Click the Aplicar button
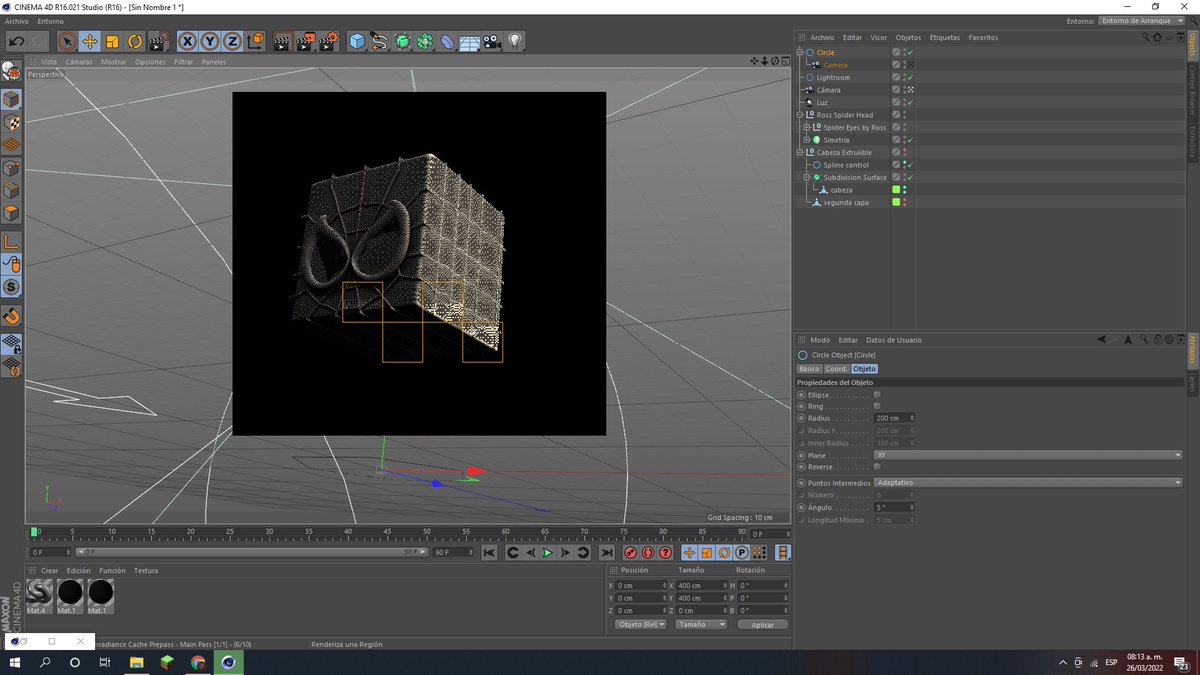This screenshot has width=1200, height=675. click(x=762, y=624)
